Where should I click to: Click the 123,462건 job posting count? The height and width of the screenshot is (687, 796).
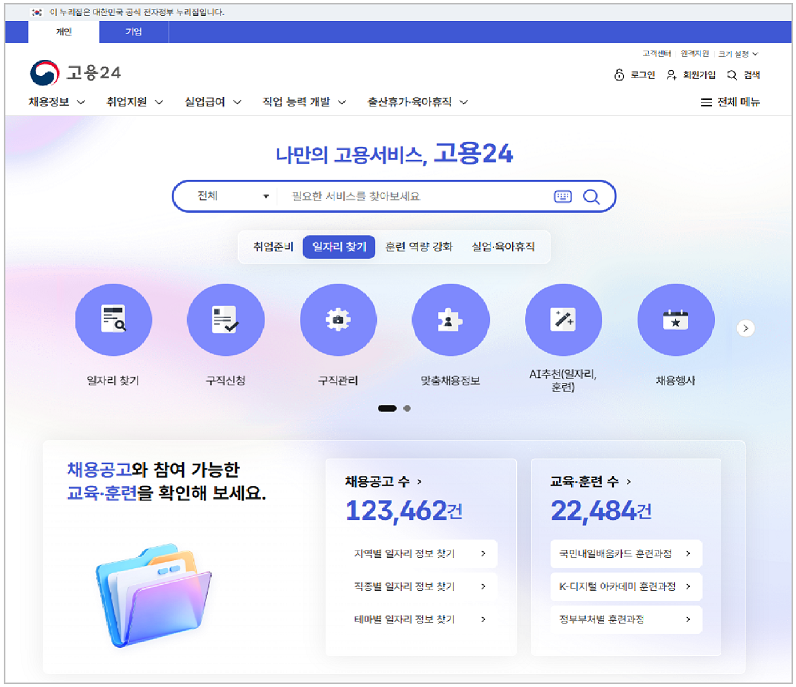[x=404, y=511]
